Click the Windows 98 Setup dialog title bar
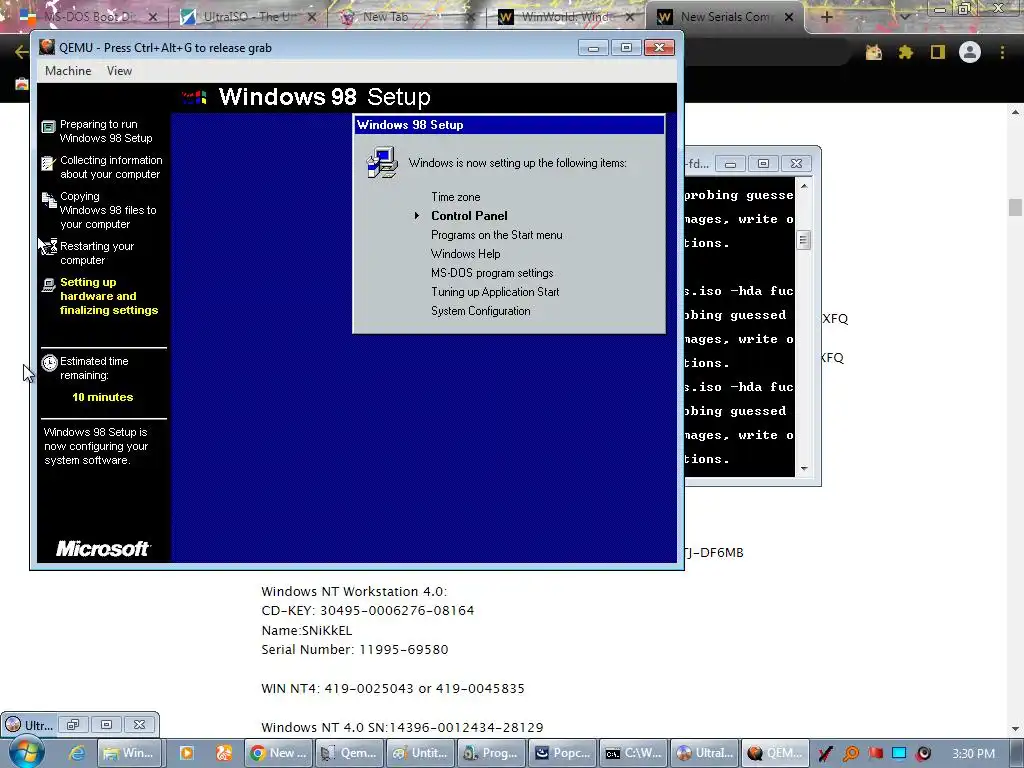This screenshot has height=768, width=1024. [x=509, y=125]
